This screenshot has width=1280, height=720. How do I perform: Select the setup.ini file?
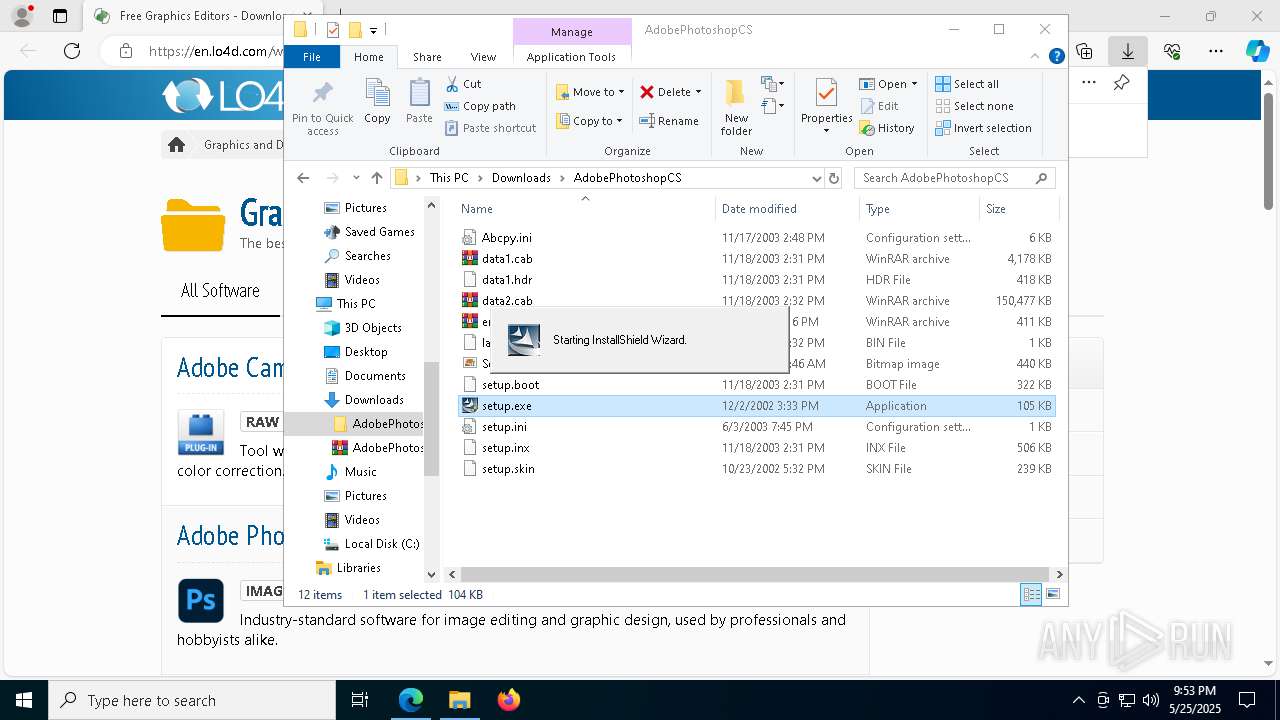[x=756, y=427]
